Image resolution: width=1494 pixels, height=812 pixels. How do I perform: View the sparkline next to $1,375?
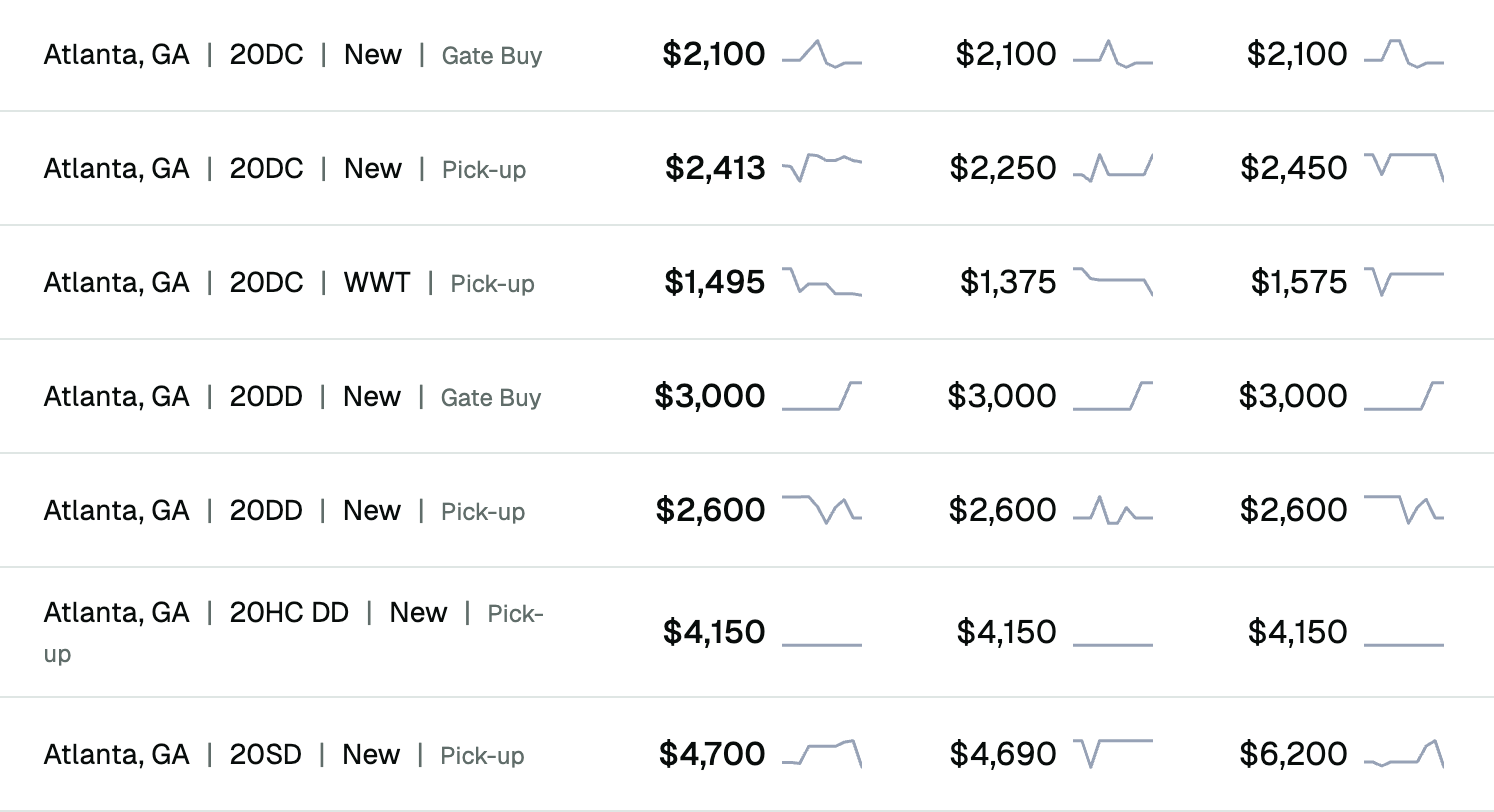coord(1112,281)
